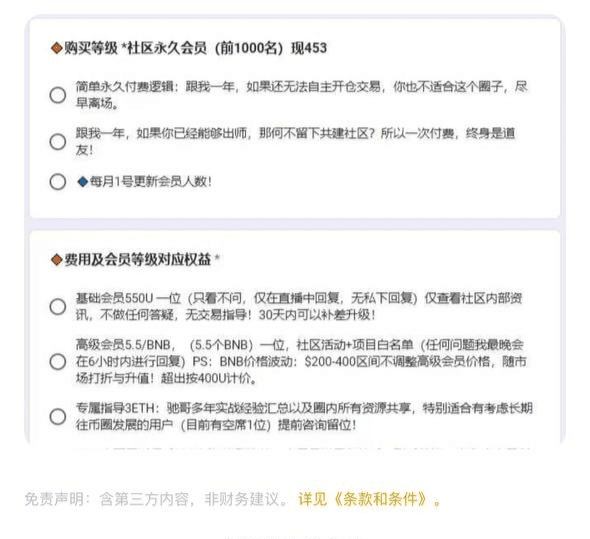Open the 条款和条件 link
Image resolution: width=590 pixels, height=539 pixels.
tap(380, 499)
